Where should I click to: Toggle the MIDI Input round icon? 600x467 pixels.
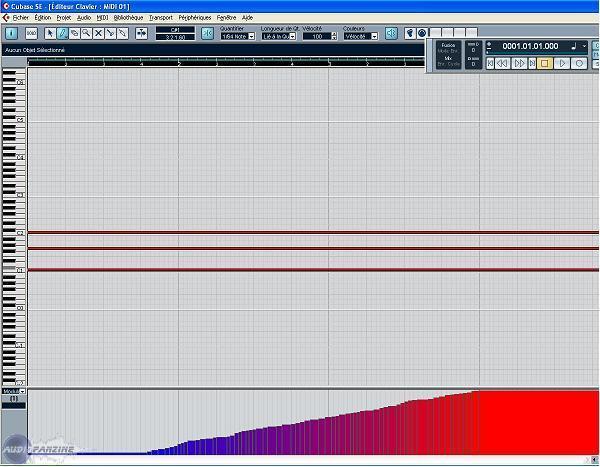coord(422,33)
